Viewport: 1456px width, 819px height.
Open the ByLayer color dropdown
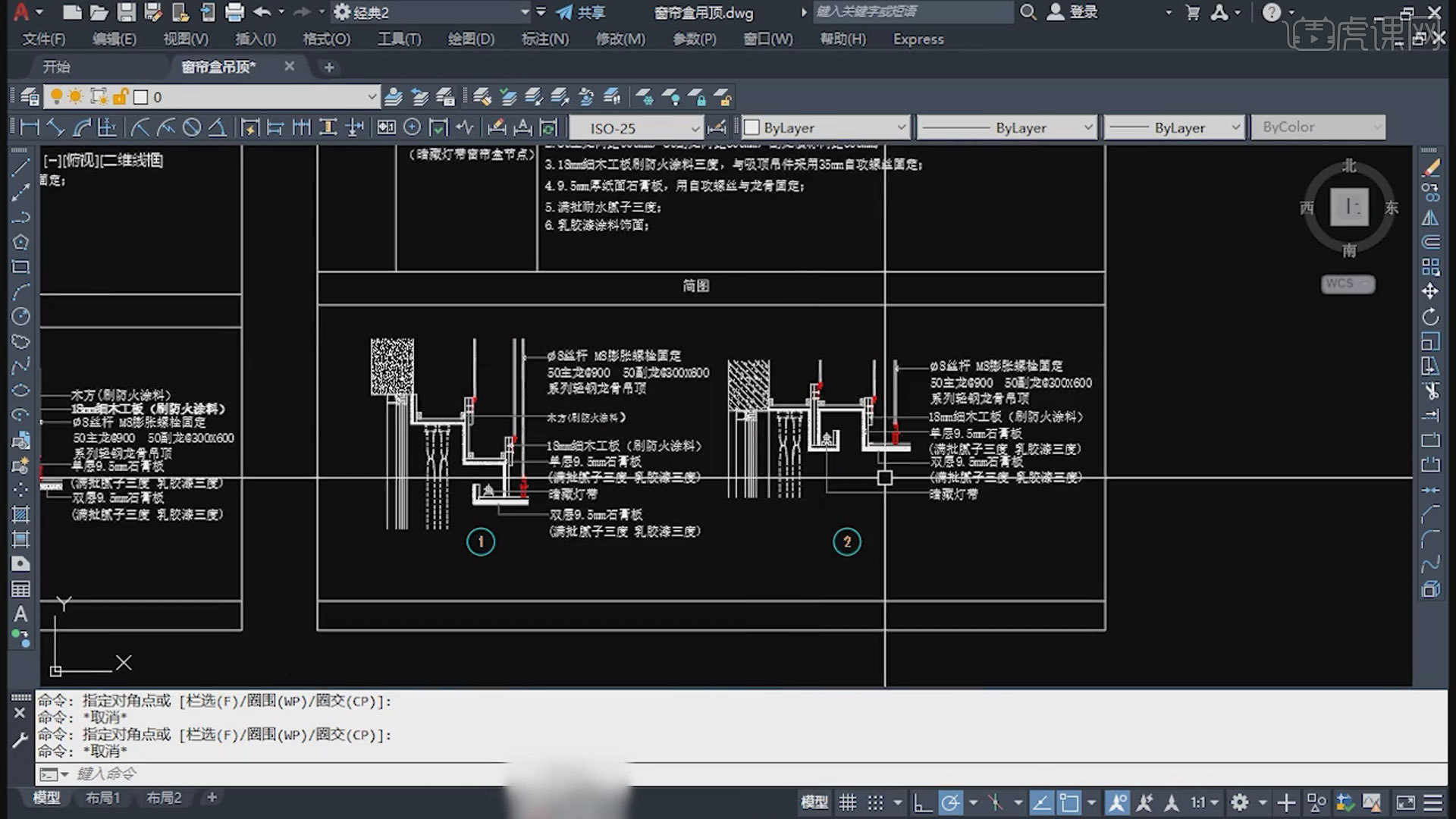[825, 127]
